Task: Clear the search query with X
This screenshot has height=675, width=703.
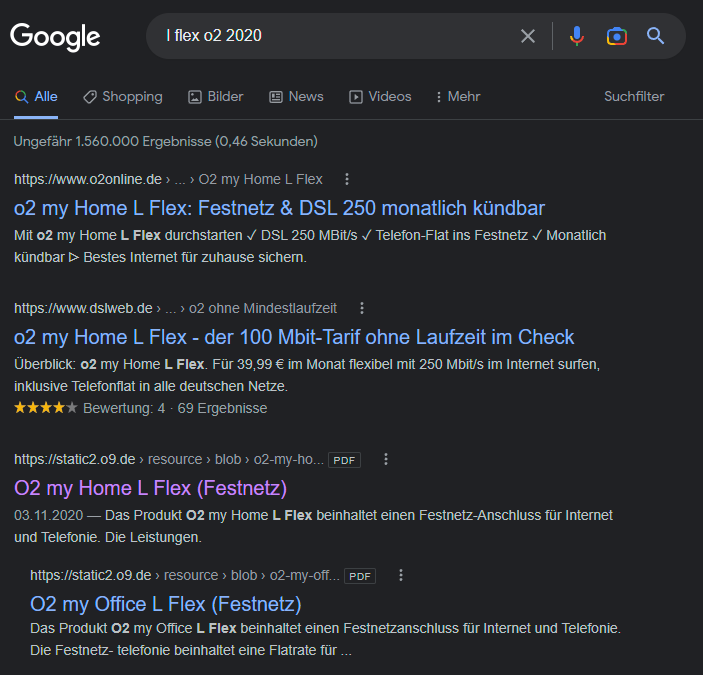Action: [528, 36]
